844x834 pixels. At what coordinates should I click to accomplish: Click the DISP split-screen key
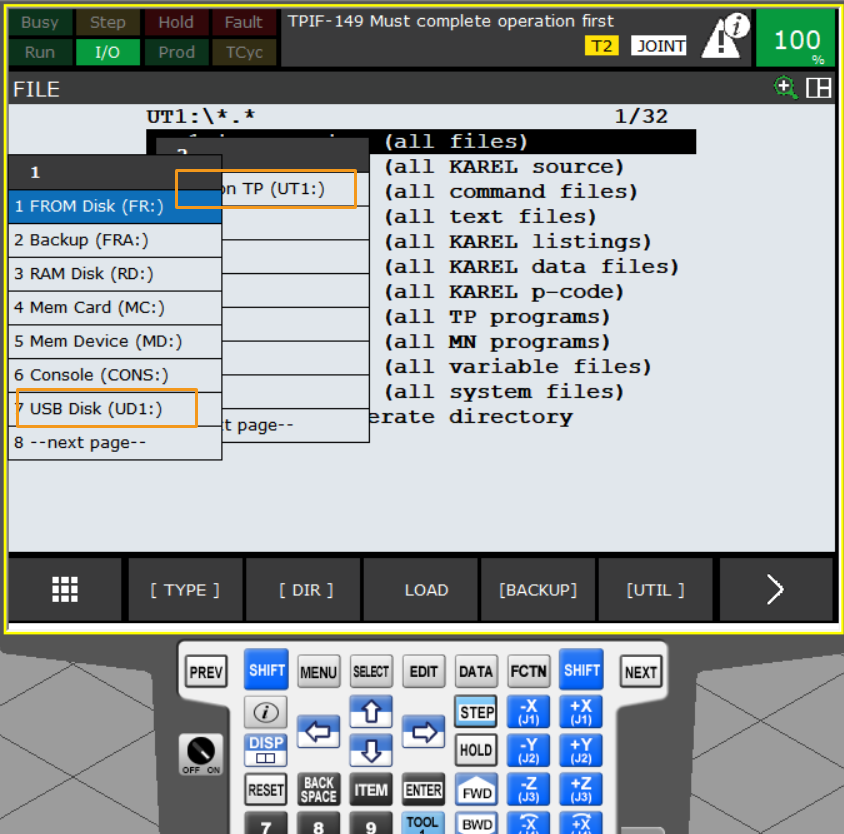(265, 750)
